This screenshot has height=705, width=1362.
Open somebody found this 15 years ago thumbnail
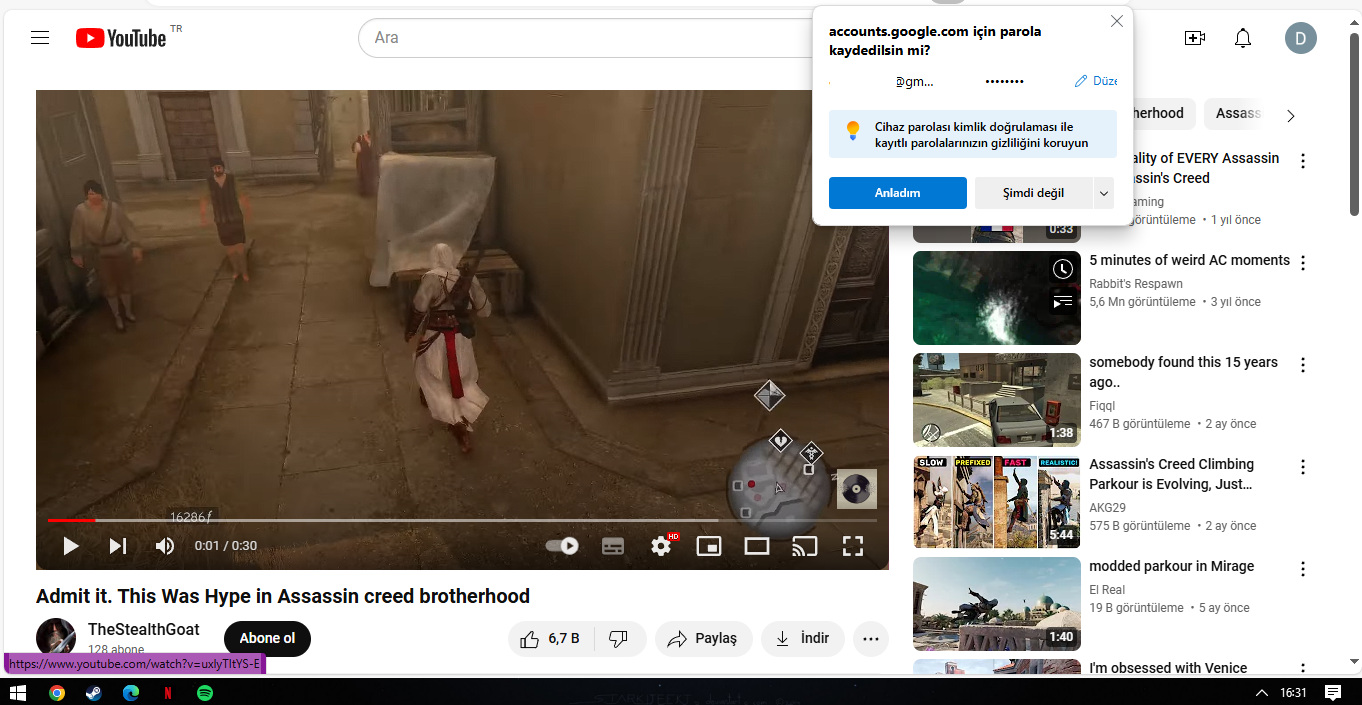pos(997,400)
